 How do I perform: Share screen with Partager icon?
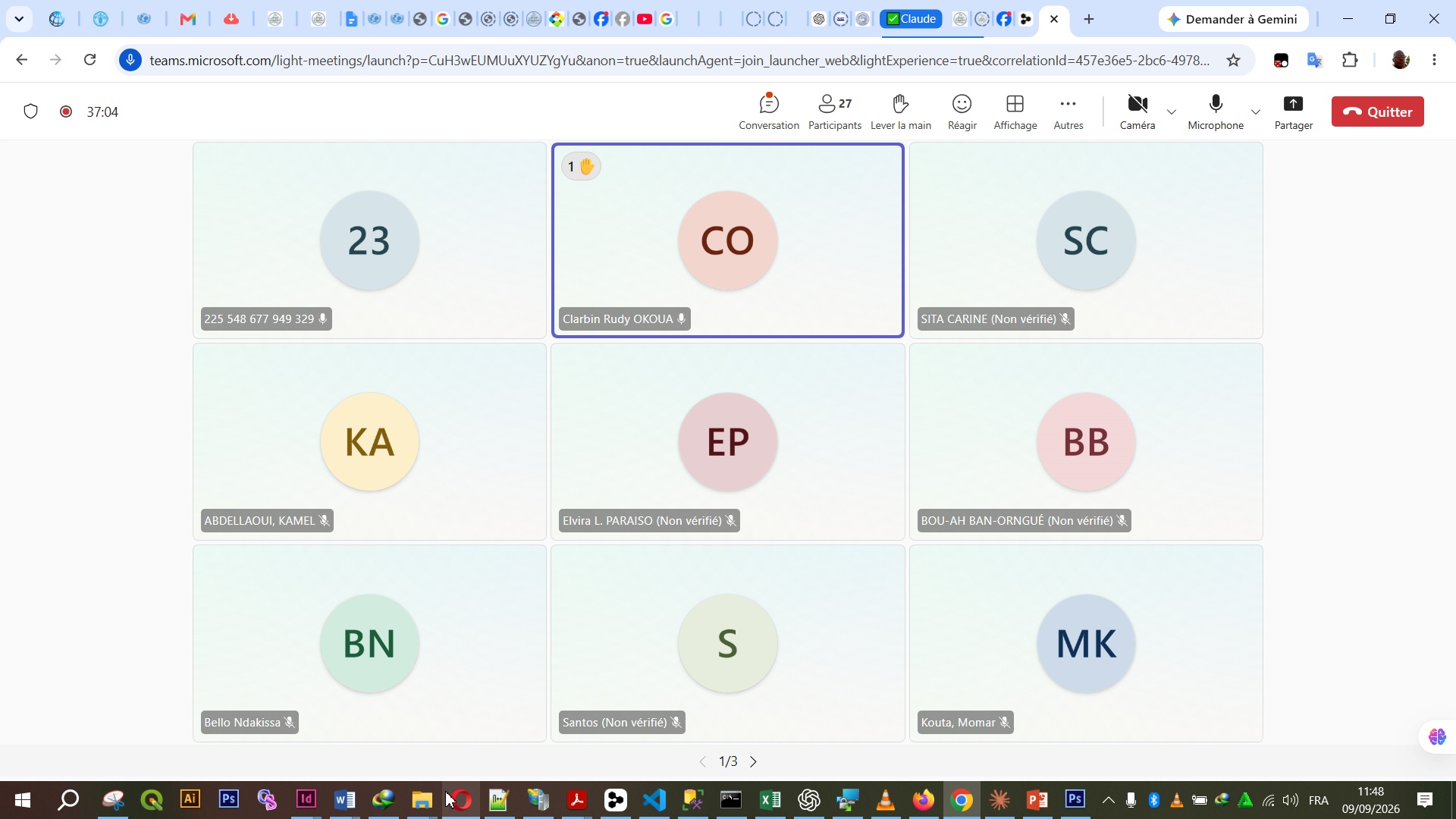pos(1293,111)
